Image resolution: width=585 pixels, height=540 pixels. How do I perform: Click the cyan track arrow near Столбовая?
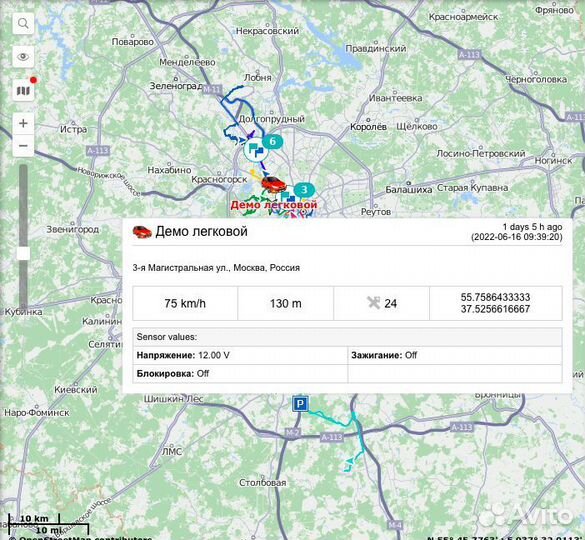(349, 462)
